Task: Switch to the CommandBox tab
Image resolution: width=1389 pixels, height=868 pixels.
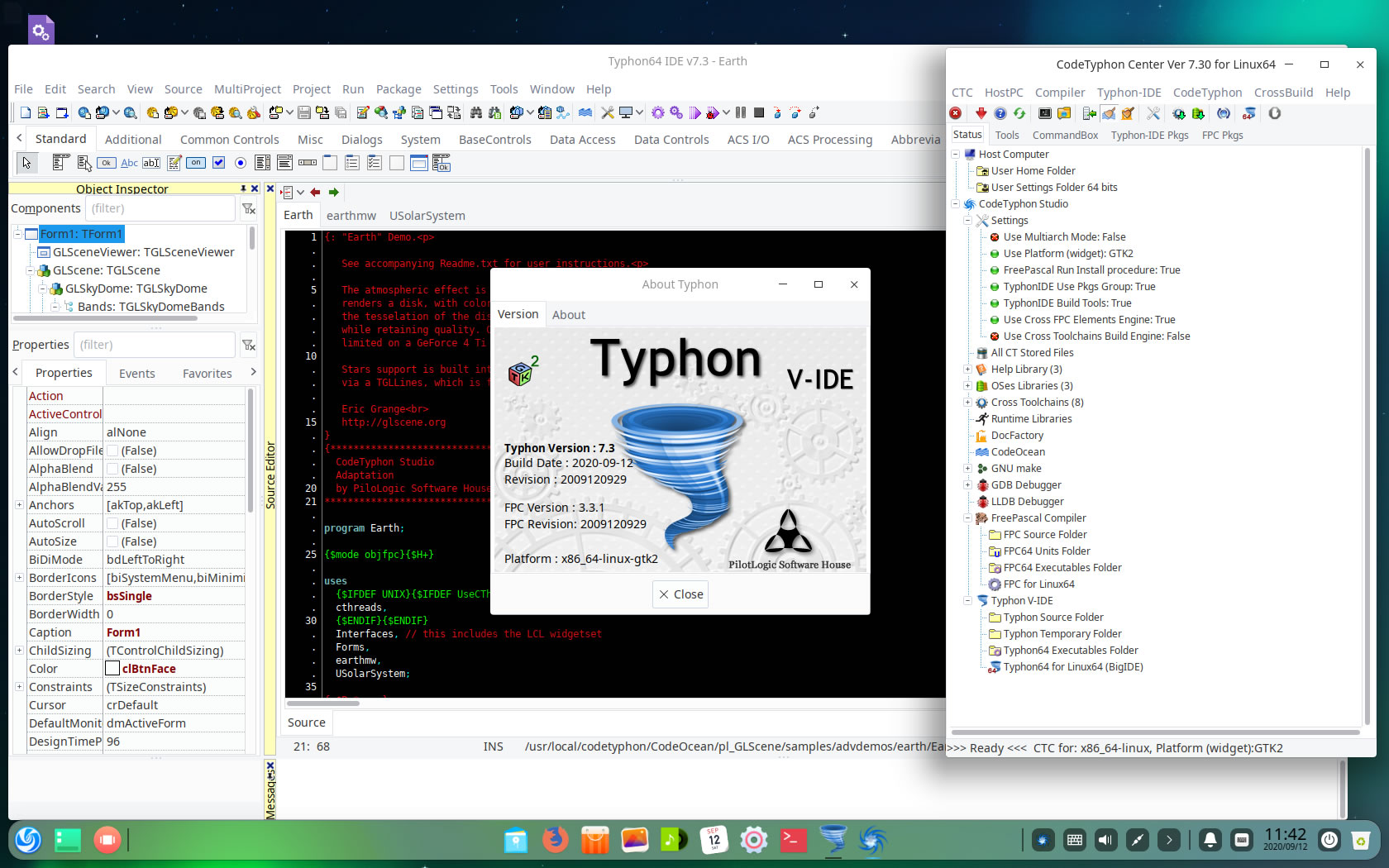Action: 1065,135
